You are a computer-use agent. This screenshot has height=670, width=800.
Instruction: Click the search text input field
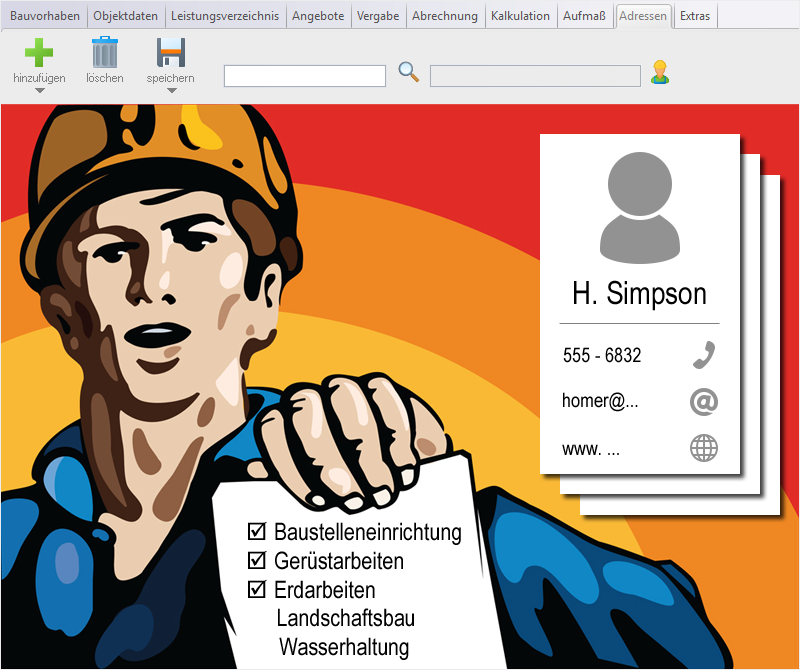305,76
